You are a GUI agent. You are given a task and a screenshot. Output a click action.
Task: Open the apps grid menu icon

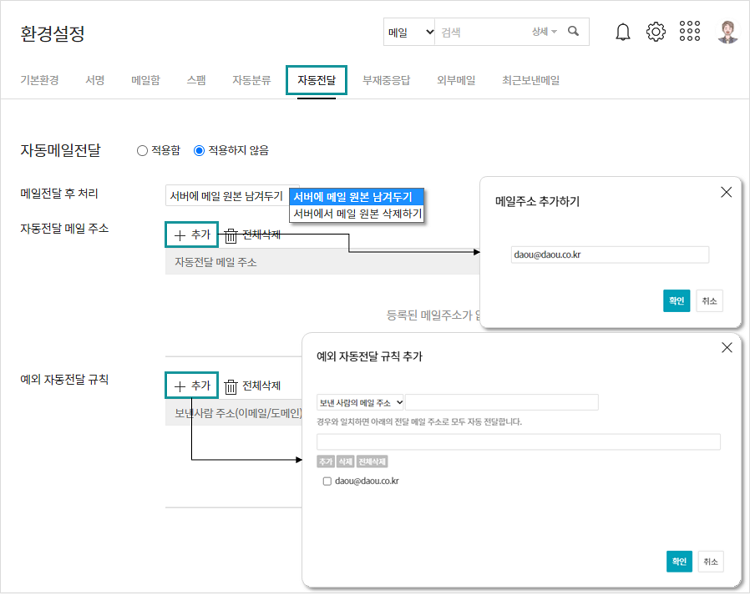(690, 32)
